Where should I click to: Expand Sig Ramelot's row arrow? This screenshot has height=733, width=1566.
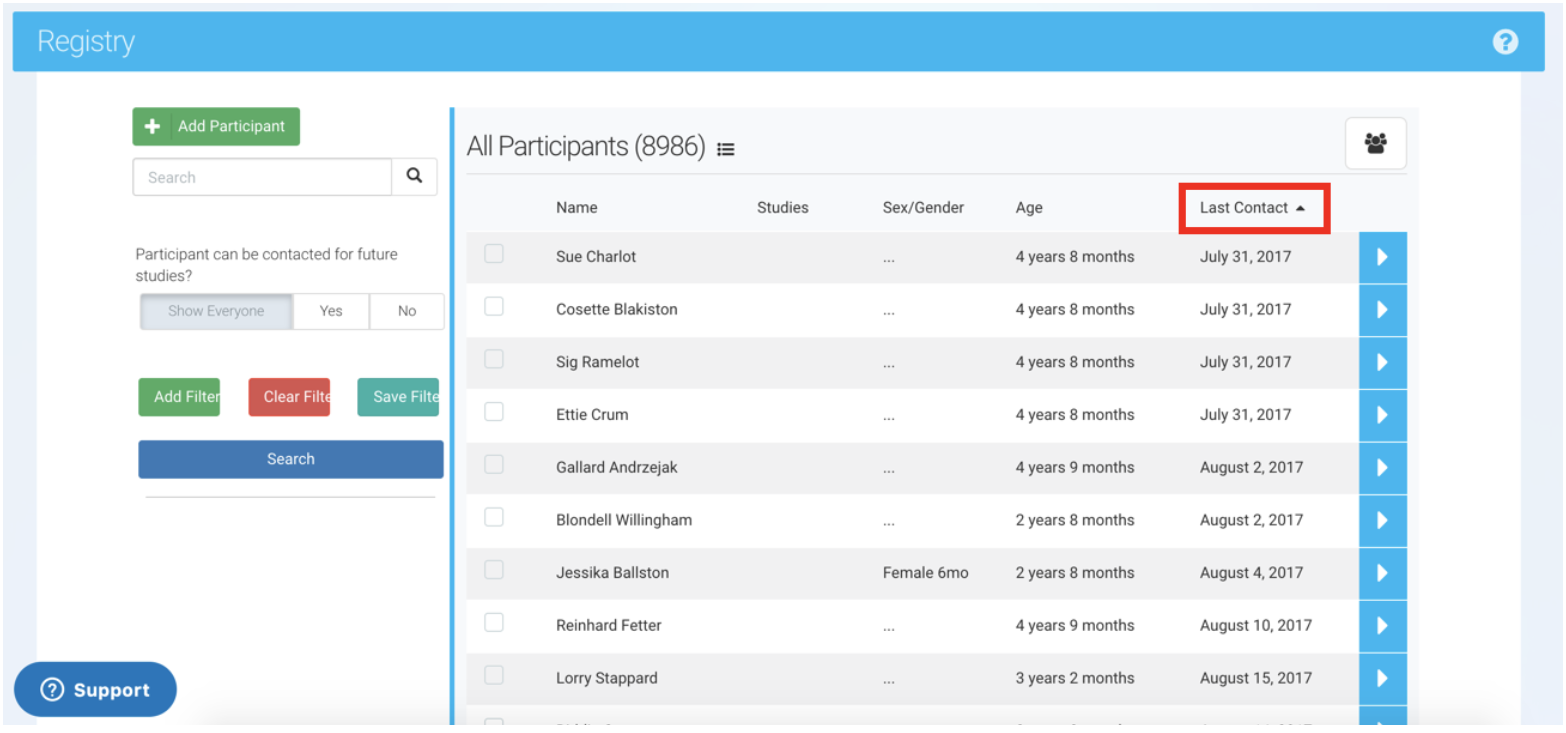click(x=1382, y=362)
